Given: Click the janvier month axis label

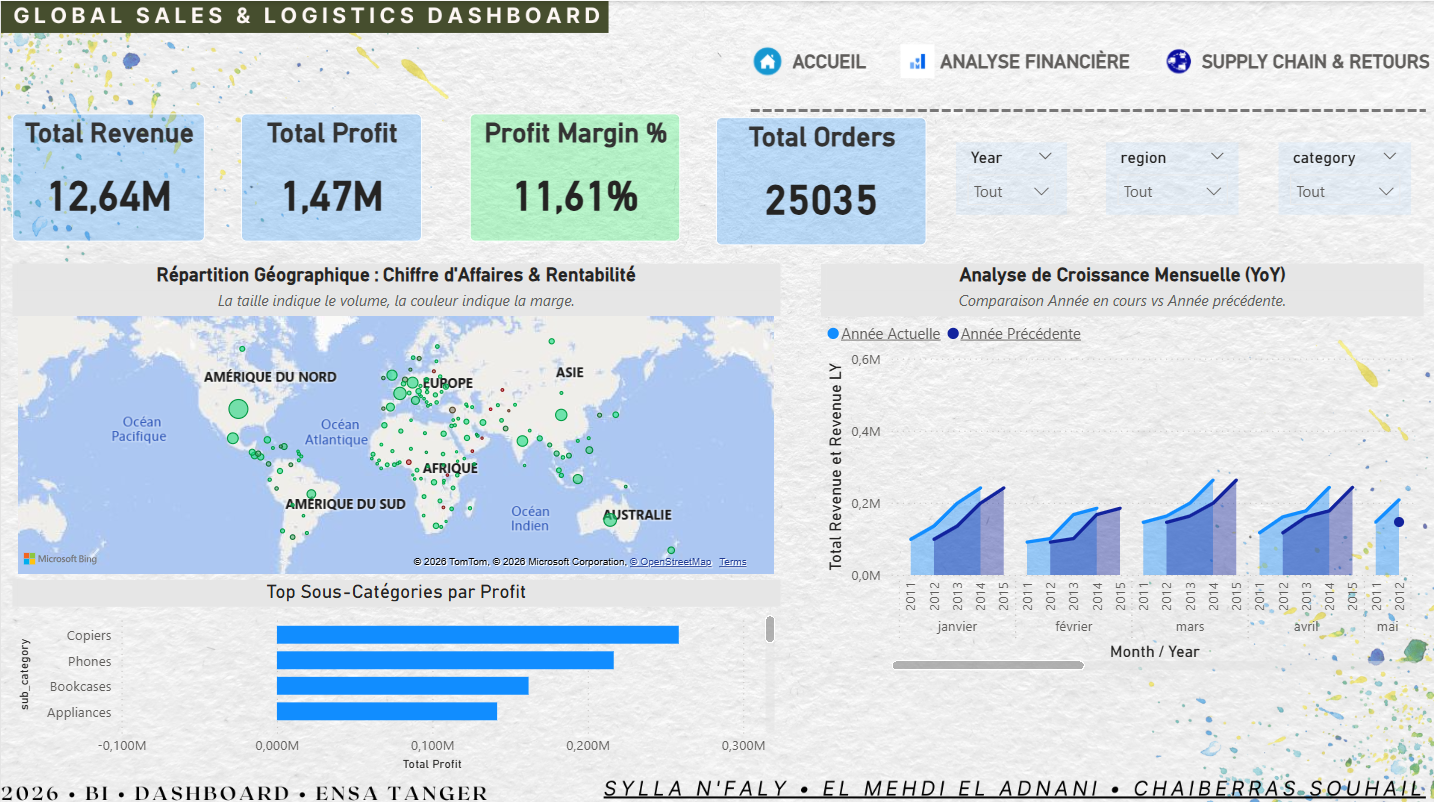Looking at the screenshot, I should 957,627.
